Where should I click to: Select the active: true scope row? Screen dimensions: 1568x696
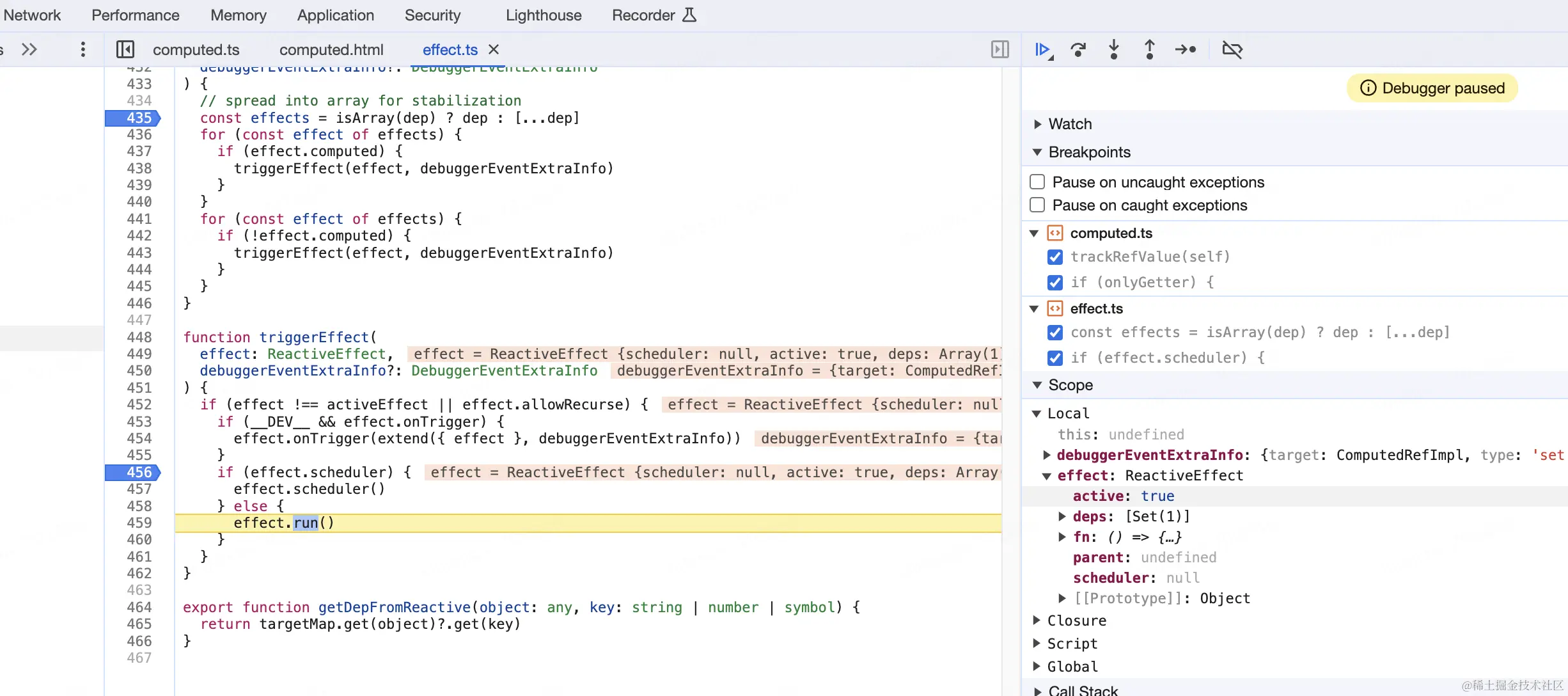click(1295, 496)
